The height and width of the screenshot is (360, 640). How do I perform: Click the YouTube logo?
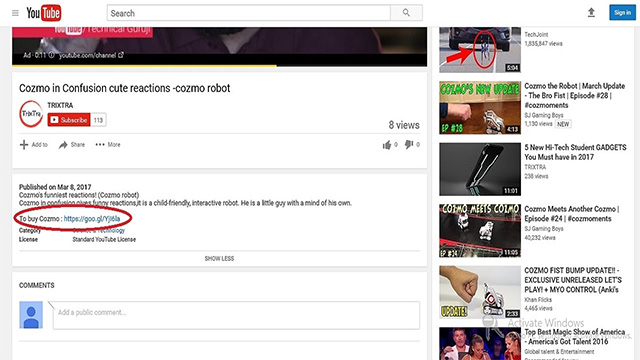(x=44, y=13)
